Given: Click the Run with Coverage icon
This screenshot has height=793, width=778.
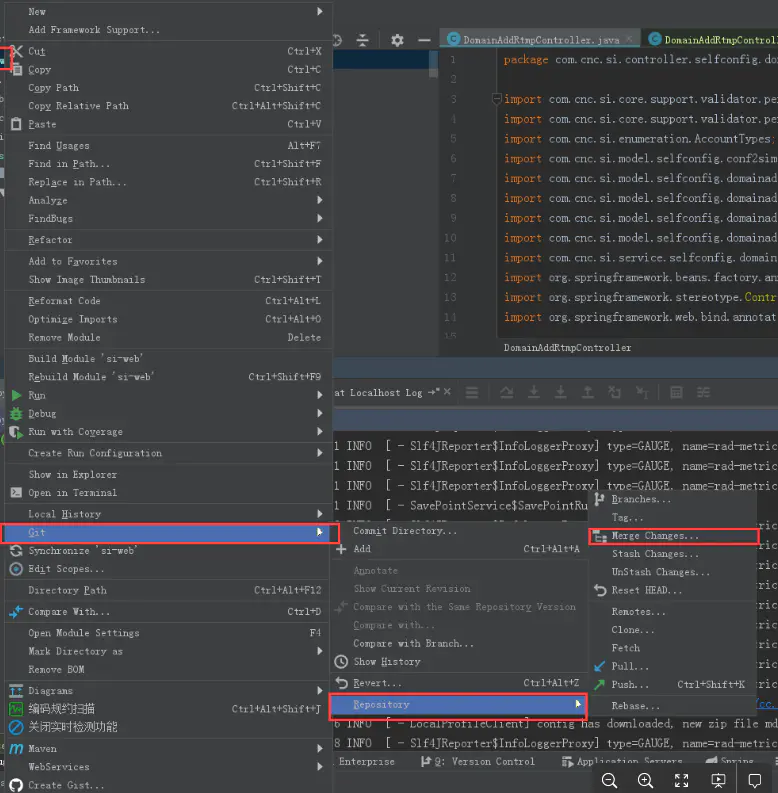Looking at the screenshot, I should (x=16, y=432).
